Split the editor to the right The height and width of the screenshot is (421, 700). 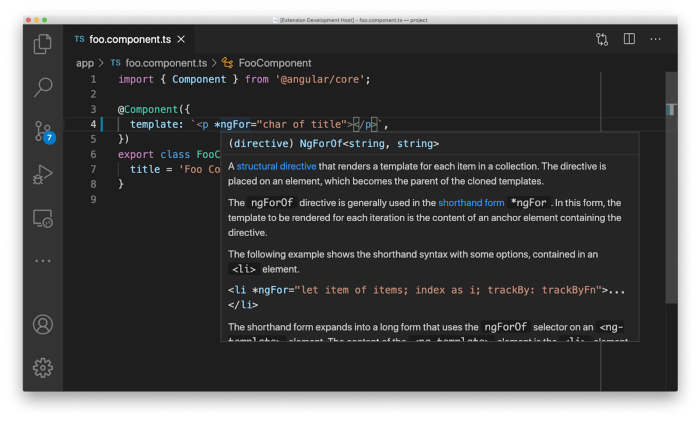point(629,39)
